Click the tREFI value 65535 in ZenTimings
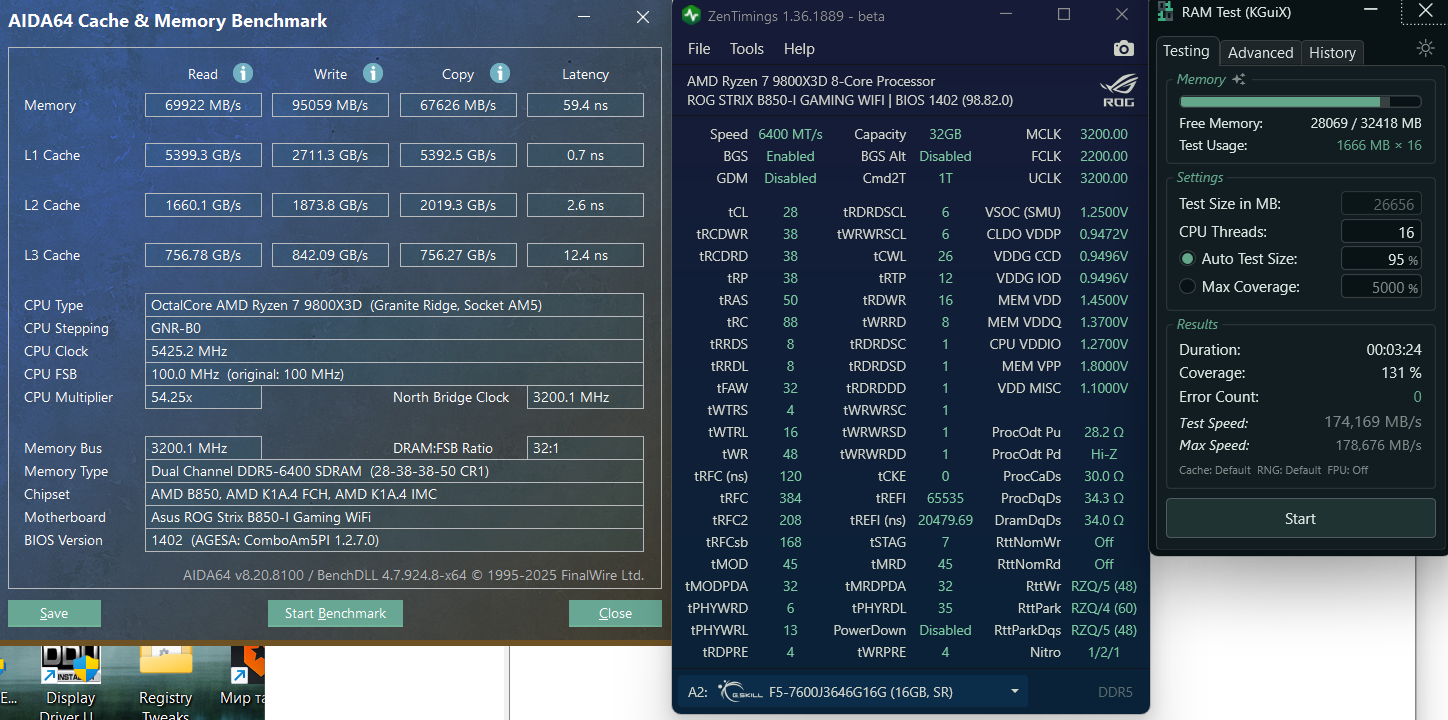Image resolution: width=1448 pixels, height=720 pixels. pyautogui.click(x=945, y=498)
